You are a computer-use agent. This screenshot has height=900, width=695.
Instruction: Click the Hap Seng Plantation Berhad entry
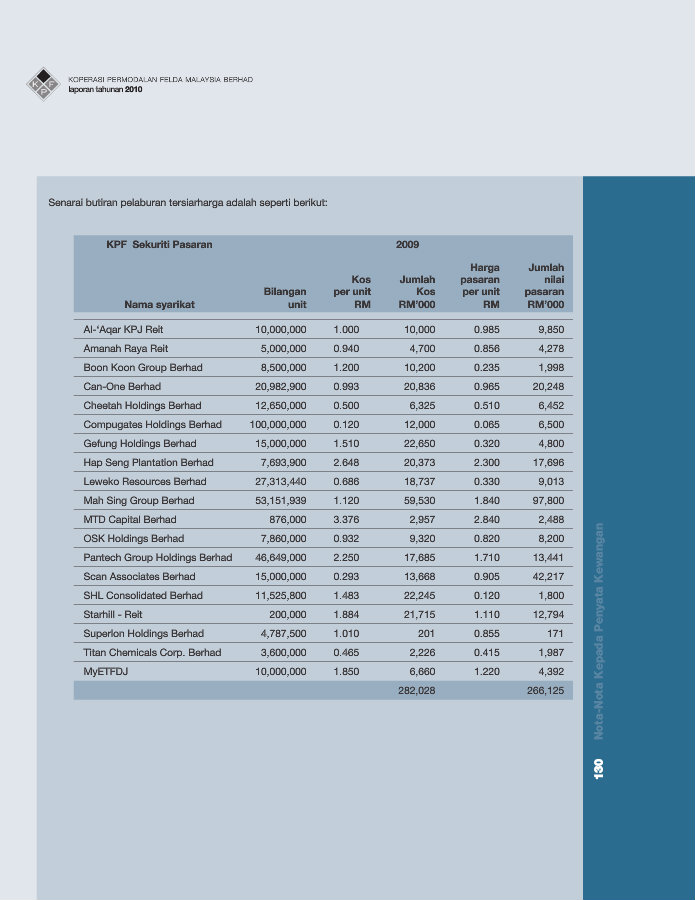coord(148,462)
